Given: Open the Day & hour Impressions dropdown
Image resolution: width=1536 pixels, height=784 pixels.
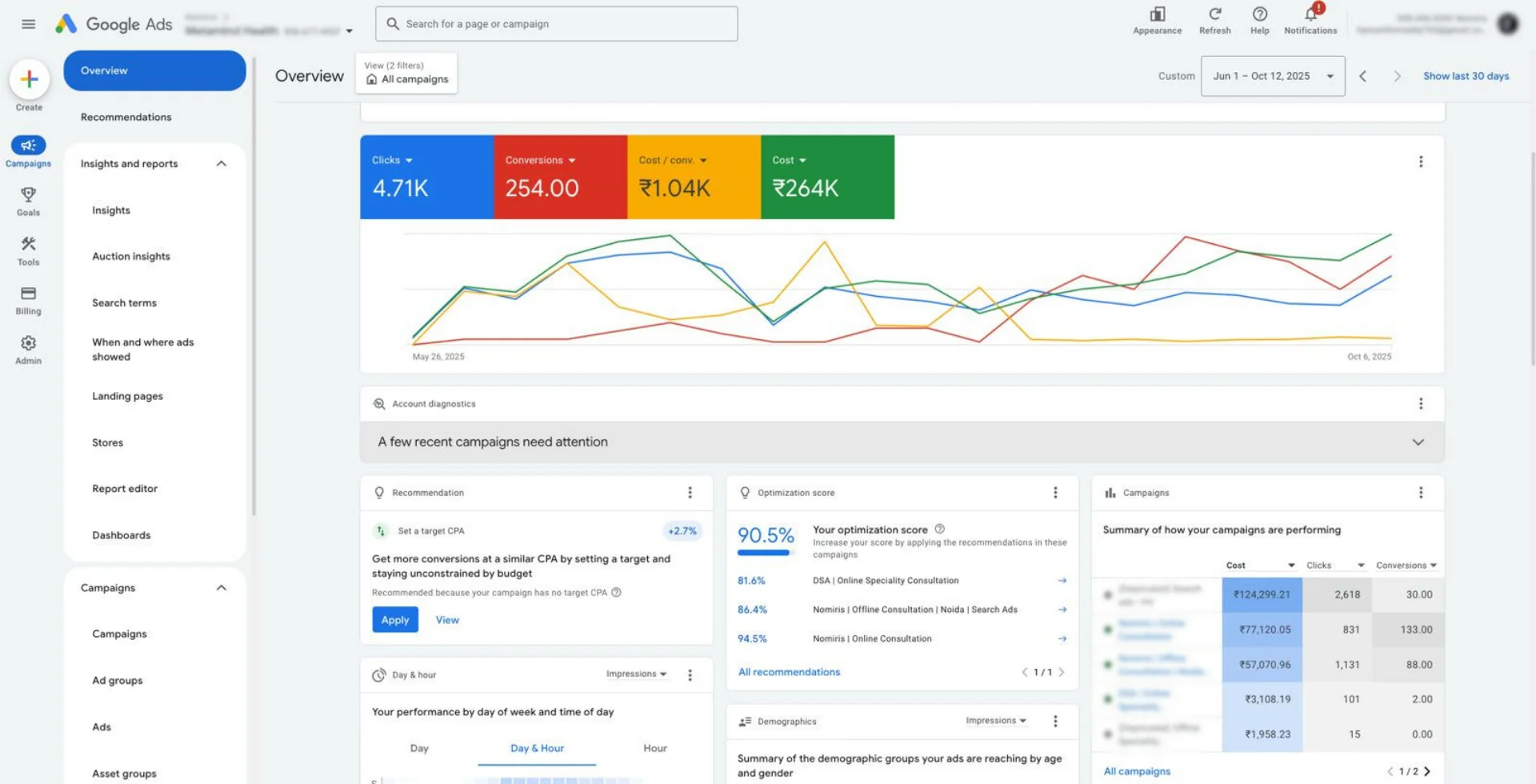Looking at the screenshot, I should 636,674.
